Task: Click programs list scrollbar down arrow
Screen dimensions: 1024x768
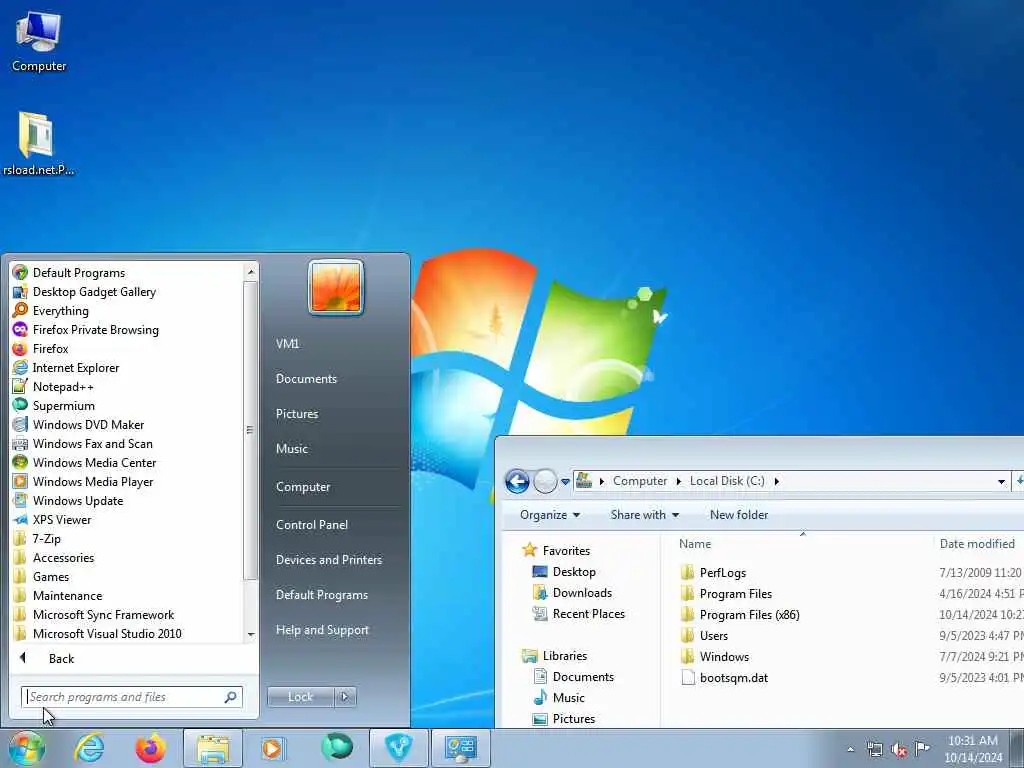Action: (251, 634)
